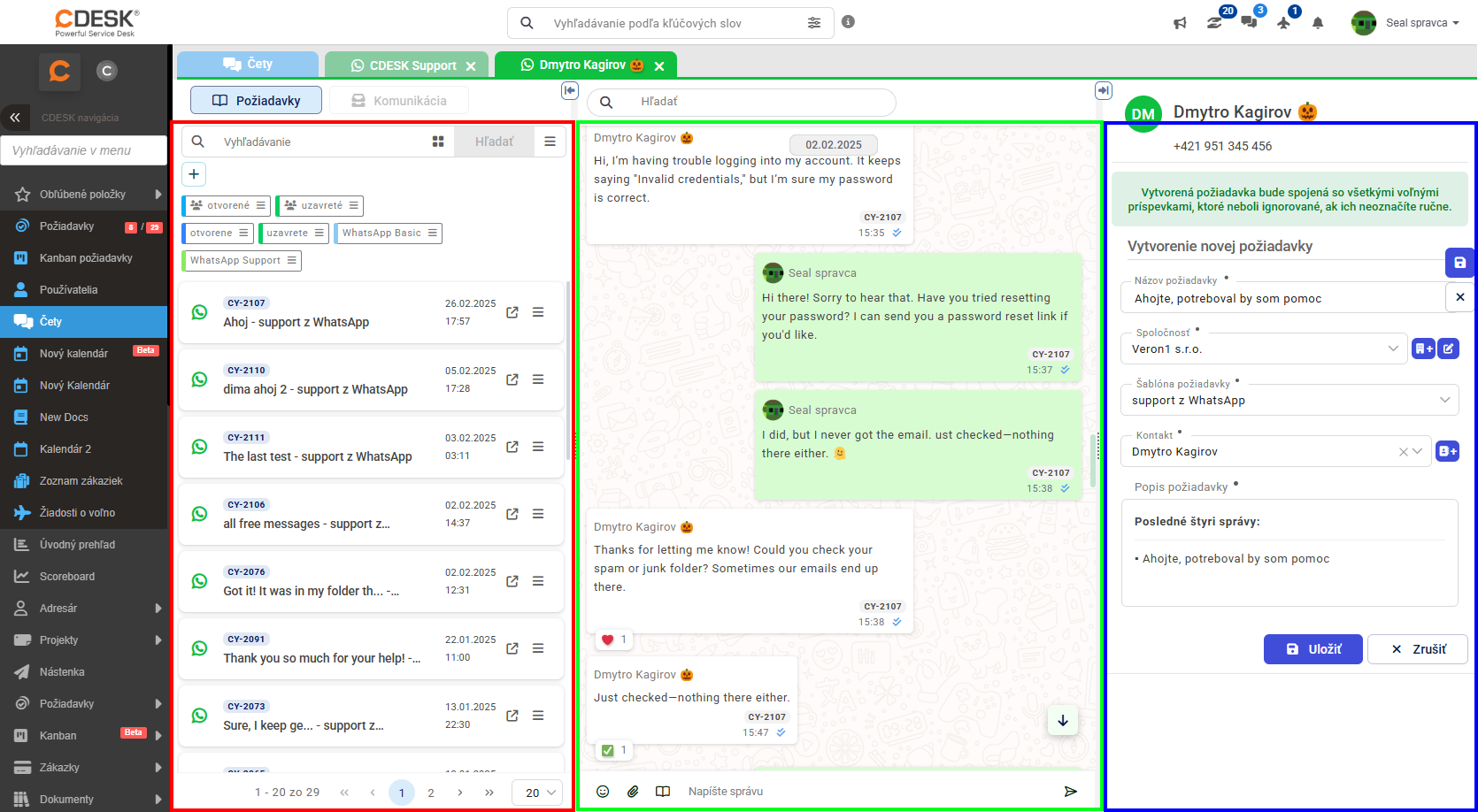
Task: Toggle the plain uzavrete filter chip
Action: [294, 233]
